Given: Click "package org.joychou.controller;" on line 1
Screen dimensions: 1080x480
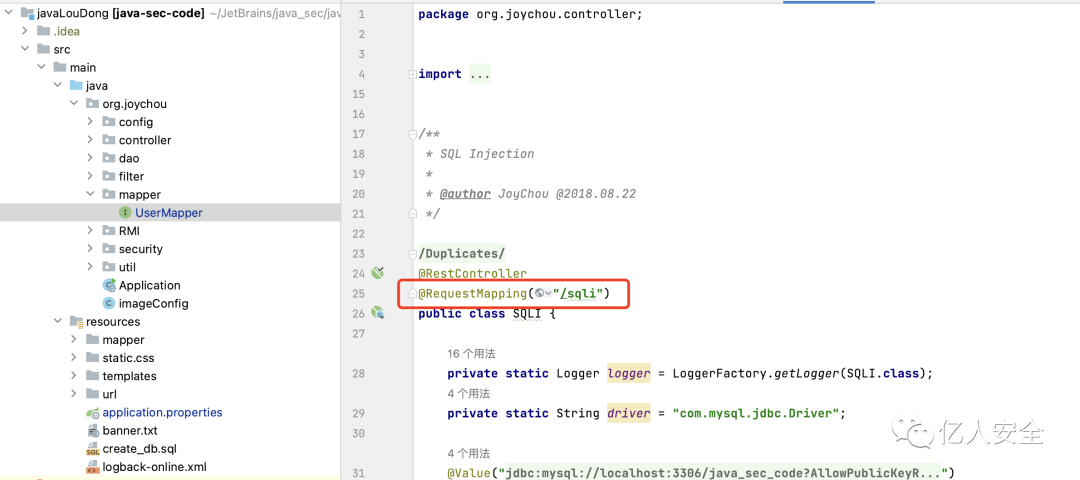Looking at the screenshot, I should coord(530,14).
